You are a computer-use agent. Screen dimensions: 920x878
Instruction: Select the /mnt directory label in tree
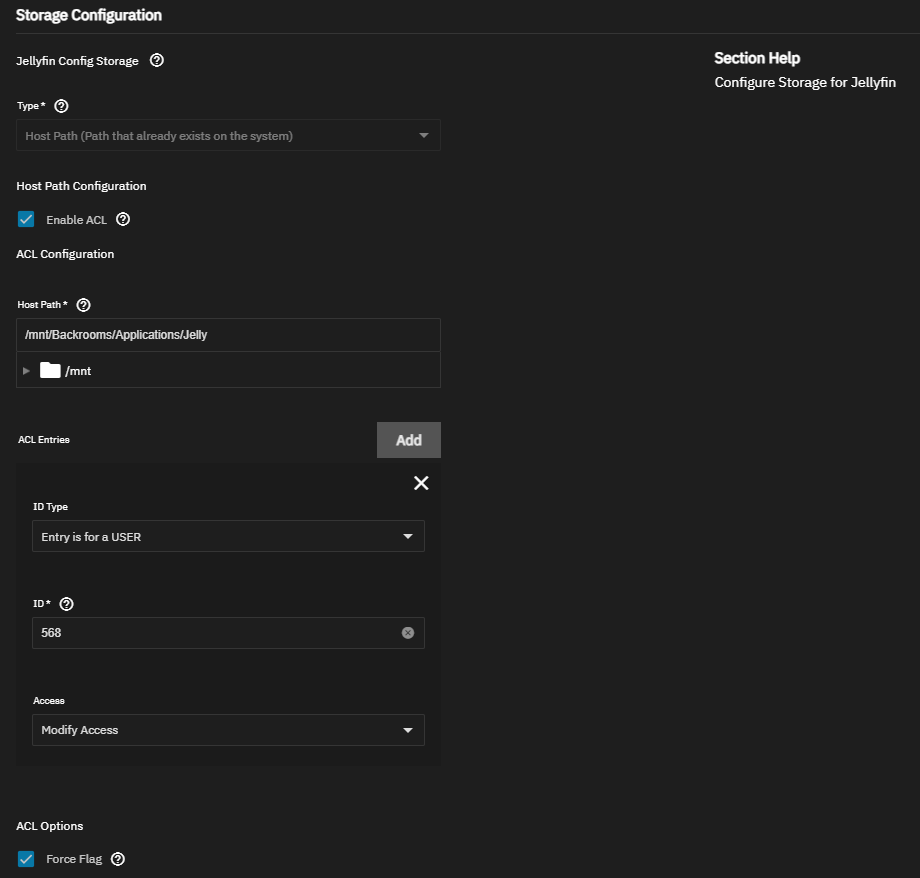coord(79,371)
